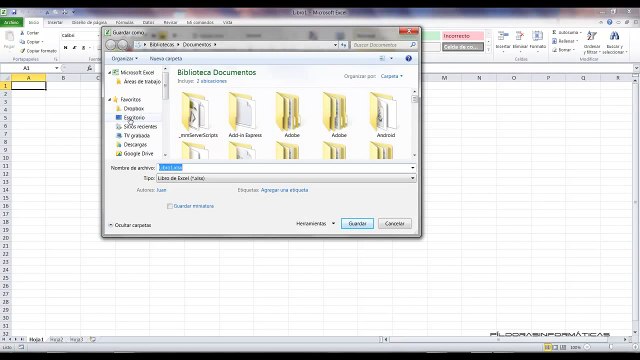This screenshot has width=640, height=360.
Task: Click the dialog back navigation arrow
Action: tap(111, 45)
